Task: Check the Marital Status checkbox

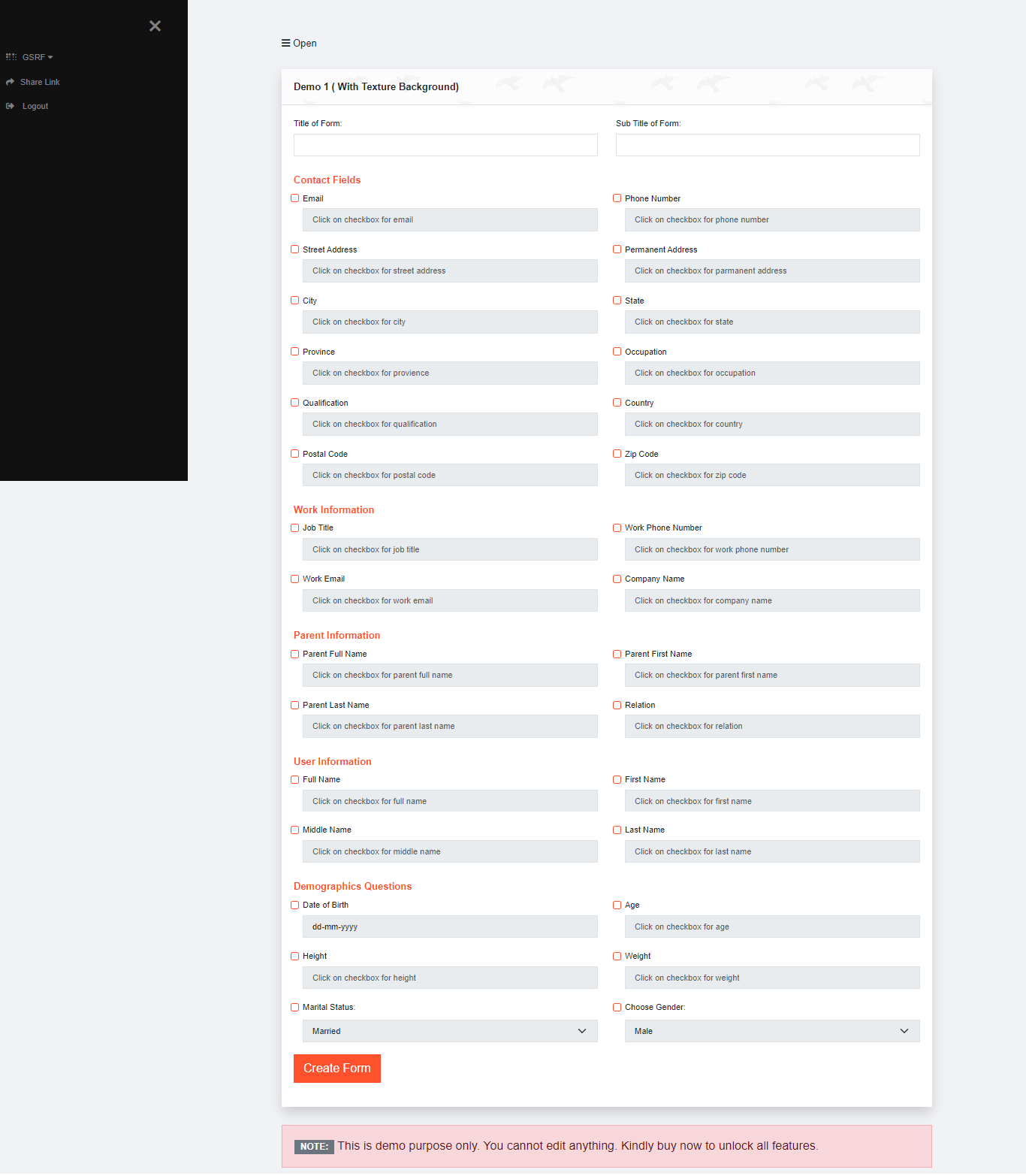Action: [x=294, y=1007]
